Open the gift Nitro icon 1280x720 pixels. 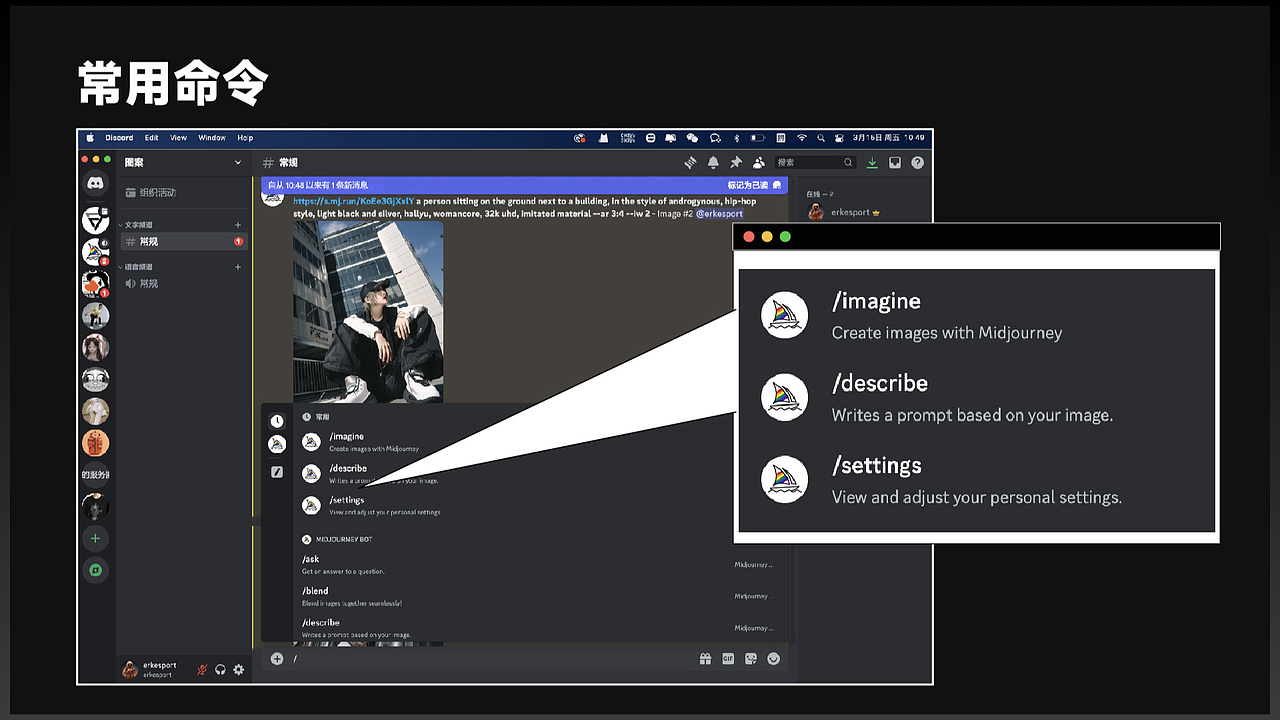(x=705, y=658)
